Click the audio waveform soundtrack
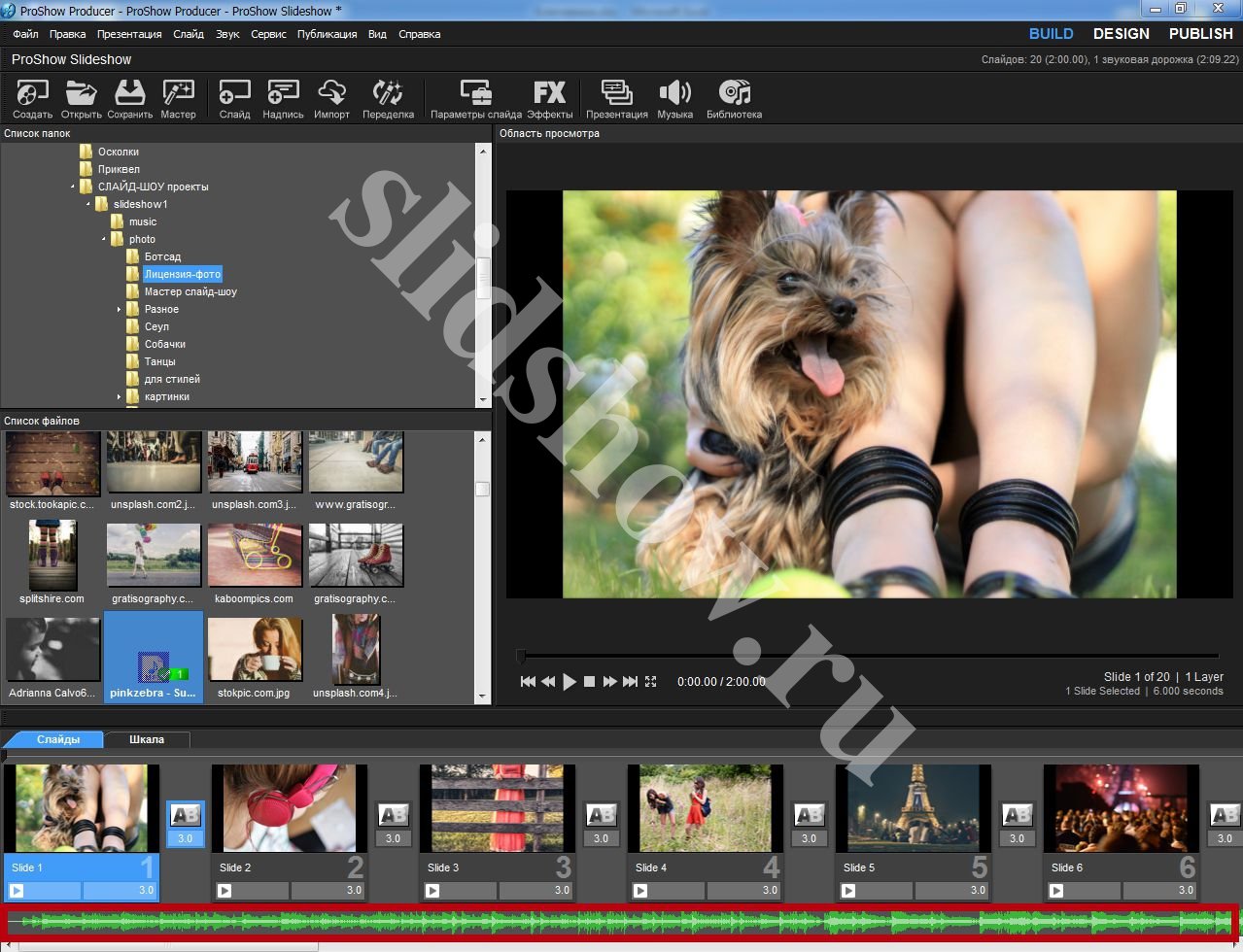 [620, 922]
